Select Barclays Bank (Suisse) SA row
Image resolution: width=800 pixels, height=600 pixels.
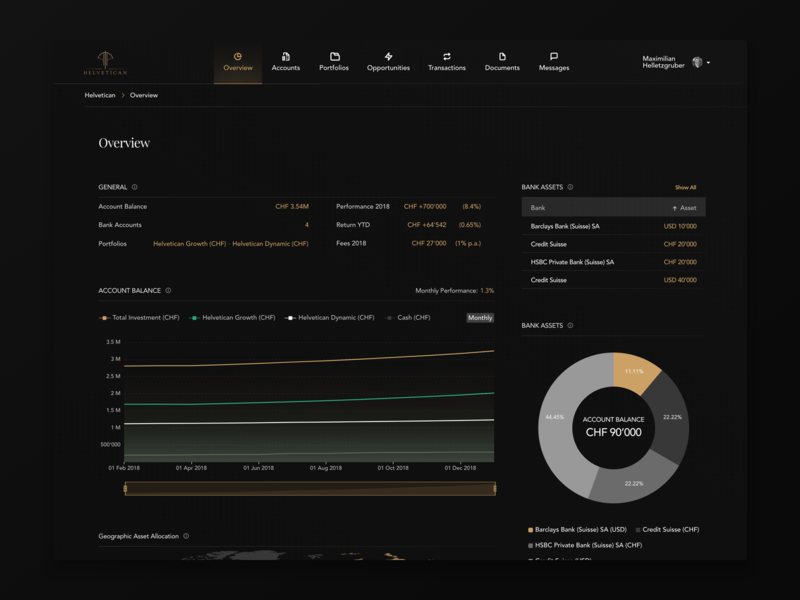click(x=613, y=227)
